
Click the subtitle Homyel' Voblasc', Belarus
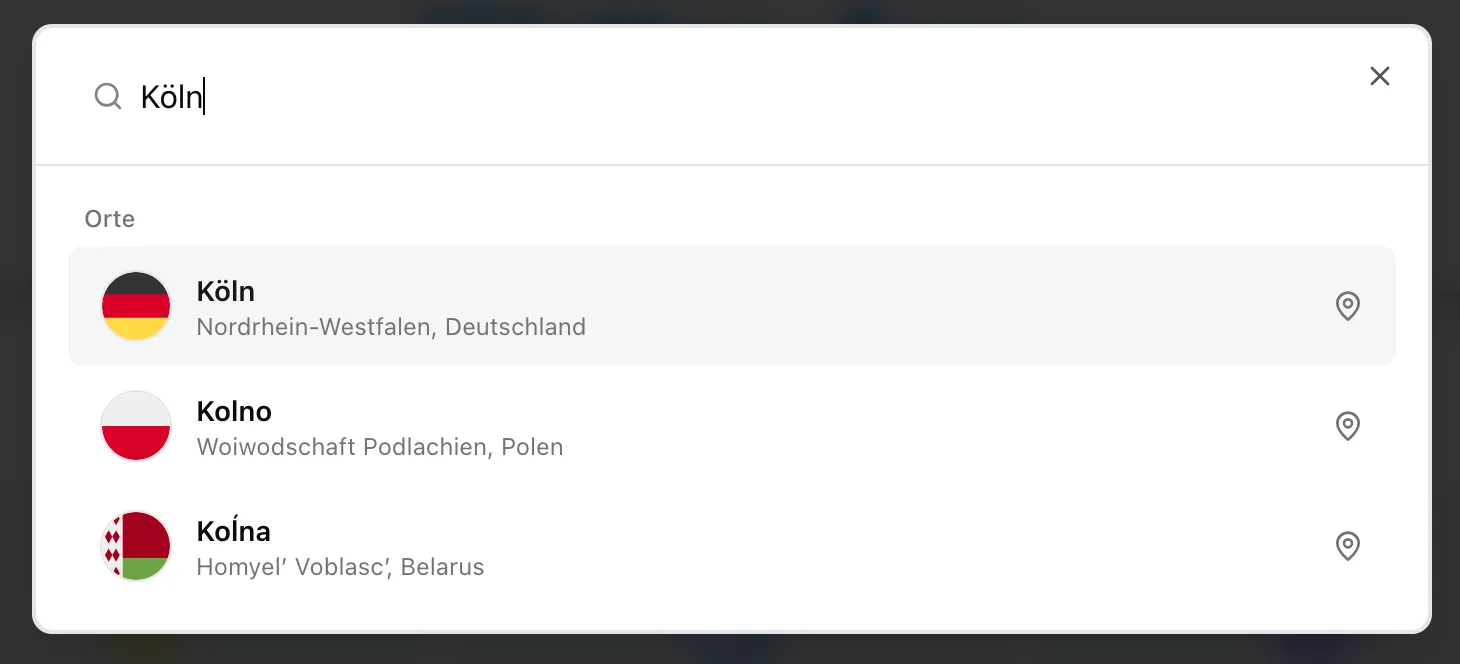(340, 566)
